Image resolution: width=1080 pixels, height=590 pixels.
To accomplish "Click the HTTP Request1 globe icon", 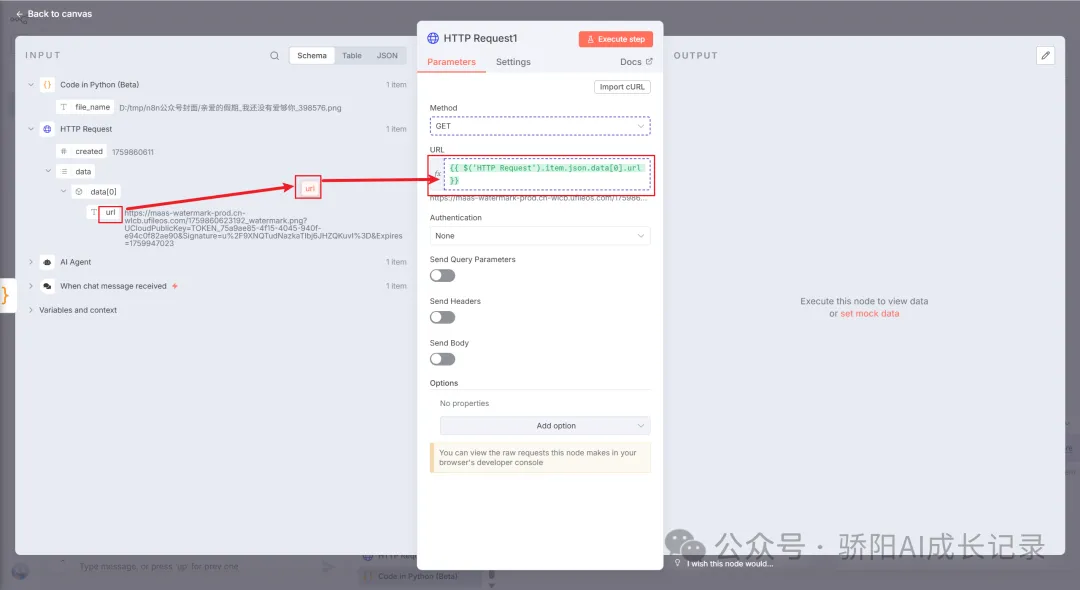I will 433,39.
